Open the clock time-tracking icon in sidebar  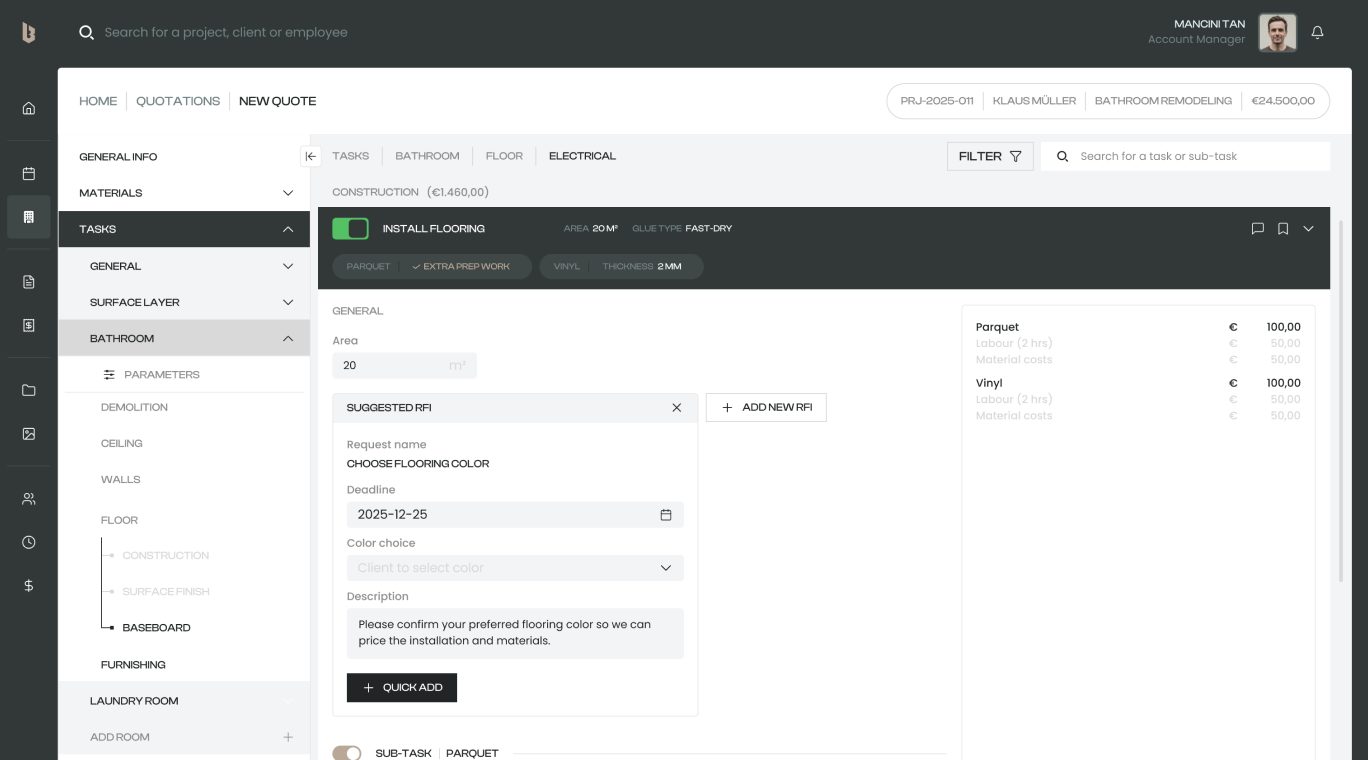[28, 542]
